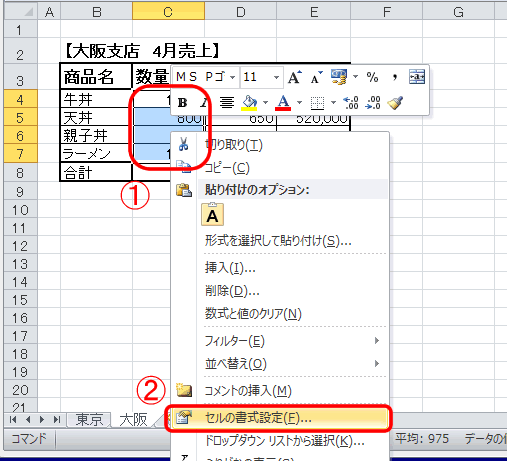Click the Increase Decimal icon

[351, 103]
